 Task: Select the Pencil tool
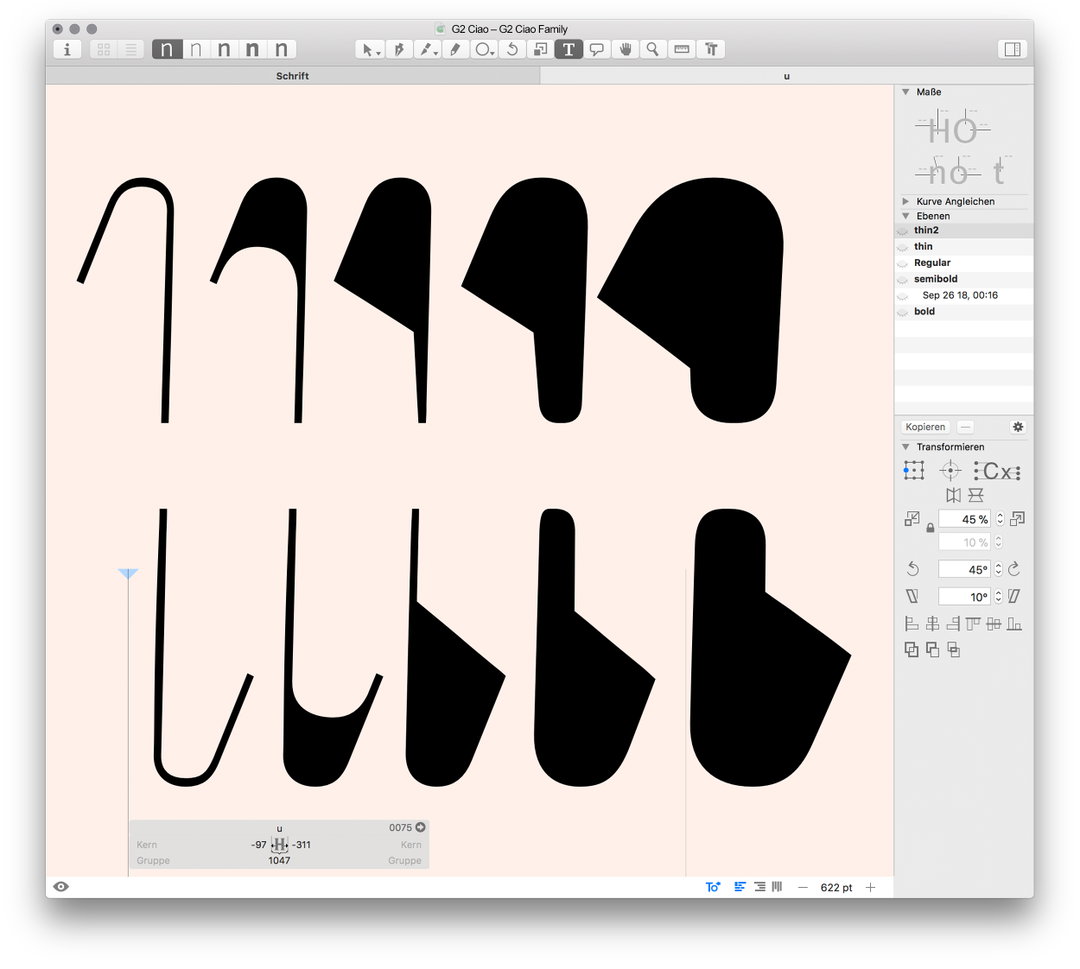[455, 49]
